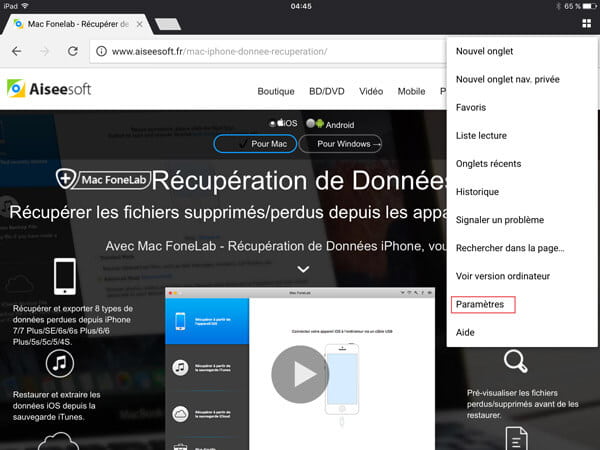Click the Récupération de Données heading

(x=299, y=180)
